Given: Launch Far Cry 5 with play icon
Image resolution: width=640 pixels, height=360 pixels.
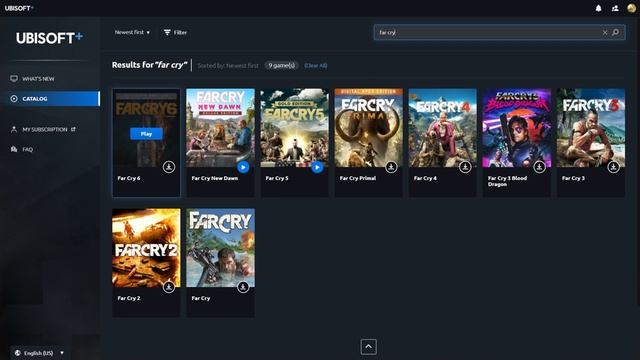Looking at the screenshot, I should (317, 167).
